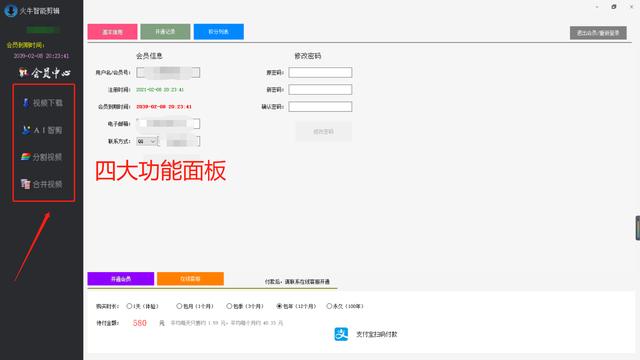Choose the 包月 (1个月) monthly option
This screenshot has width=640, height=360.
[x=179, y=306]
